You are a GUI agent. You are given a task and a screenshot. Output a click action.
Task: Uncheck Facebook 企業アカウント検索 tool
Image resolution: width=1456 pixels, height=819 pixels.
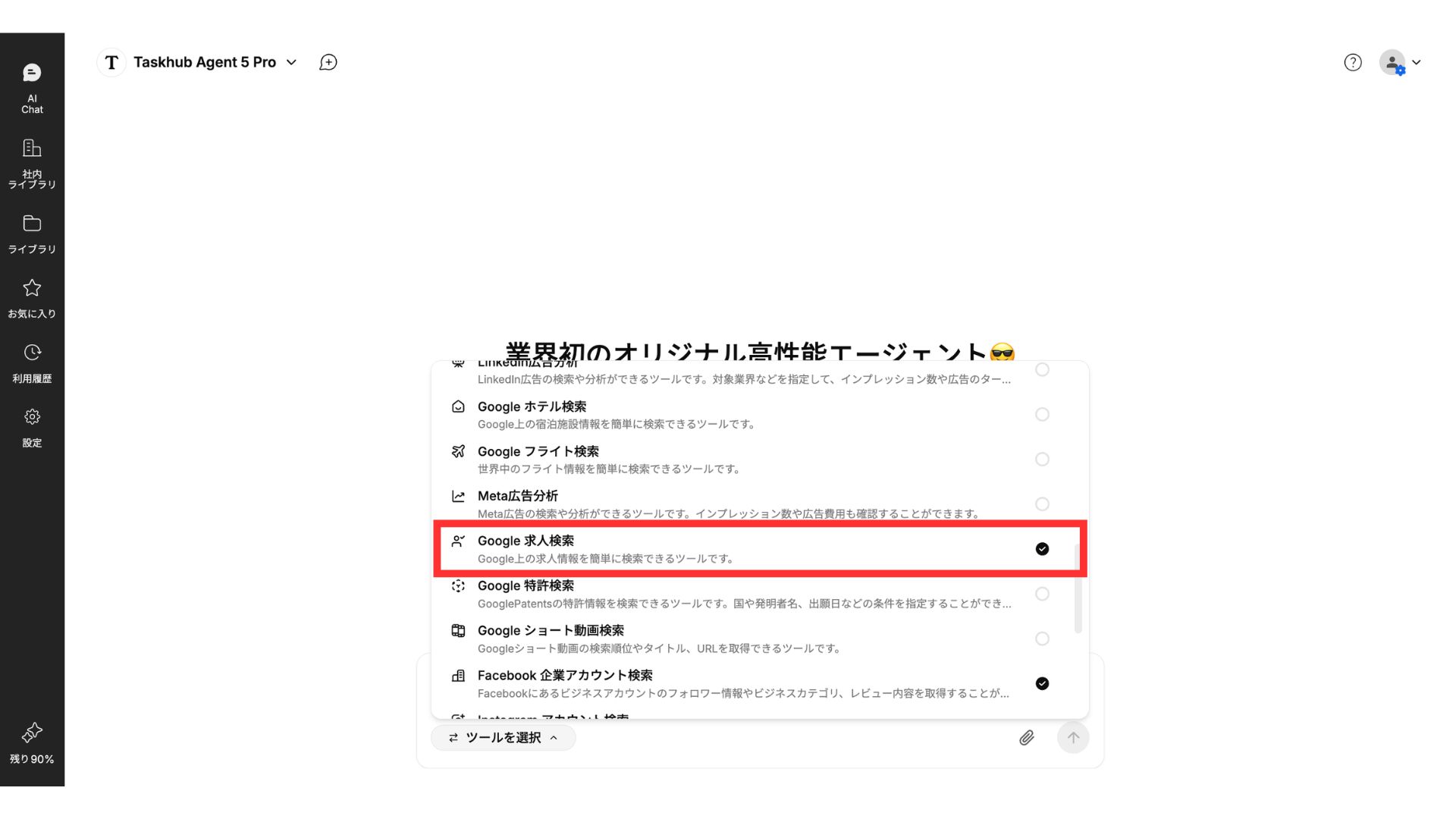(x=1042, y=683)
